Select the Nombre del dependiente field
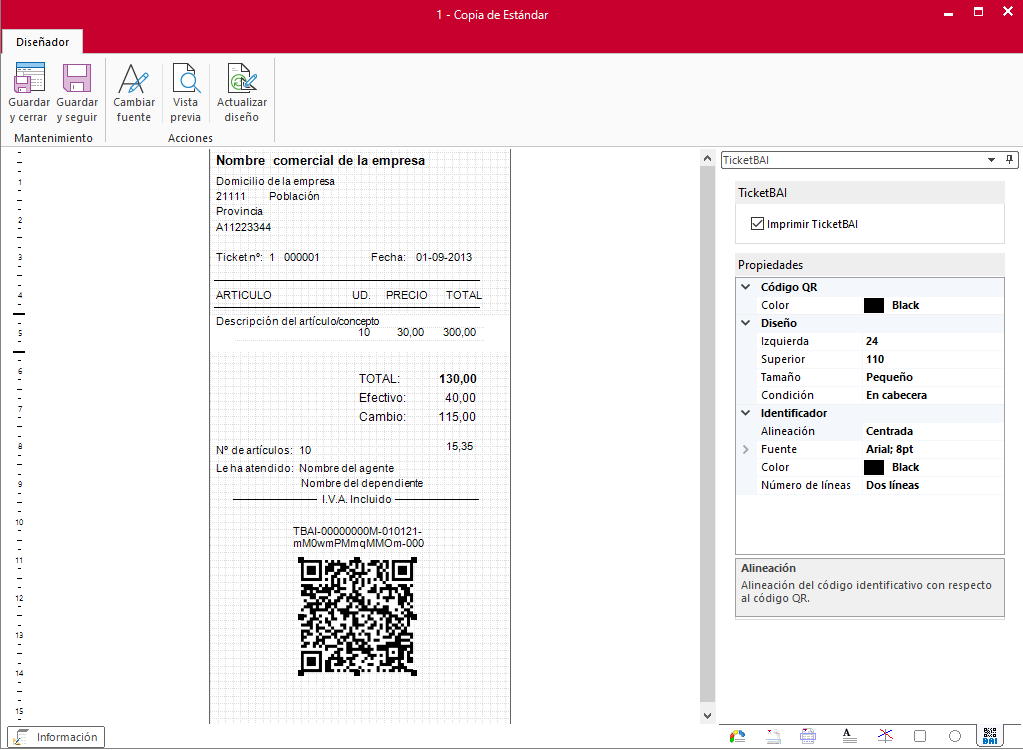 tap(362, 483)
